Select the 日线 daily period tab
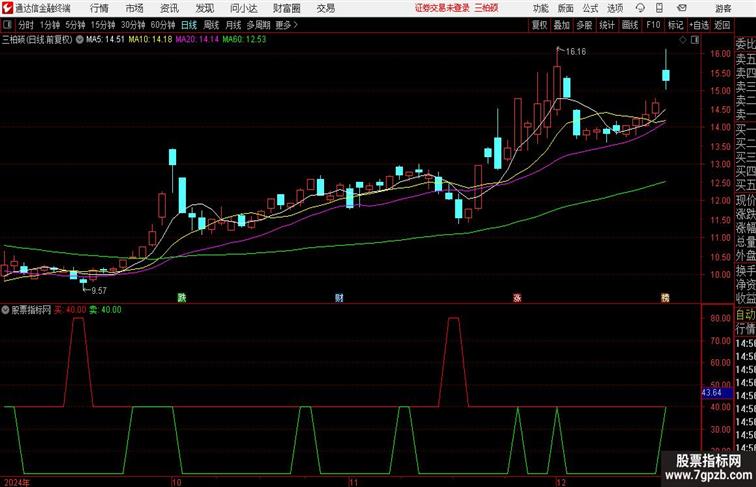 [189, 25]
